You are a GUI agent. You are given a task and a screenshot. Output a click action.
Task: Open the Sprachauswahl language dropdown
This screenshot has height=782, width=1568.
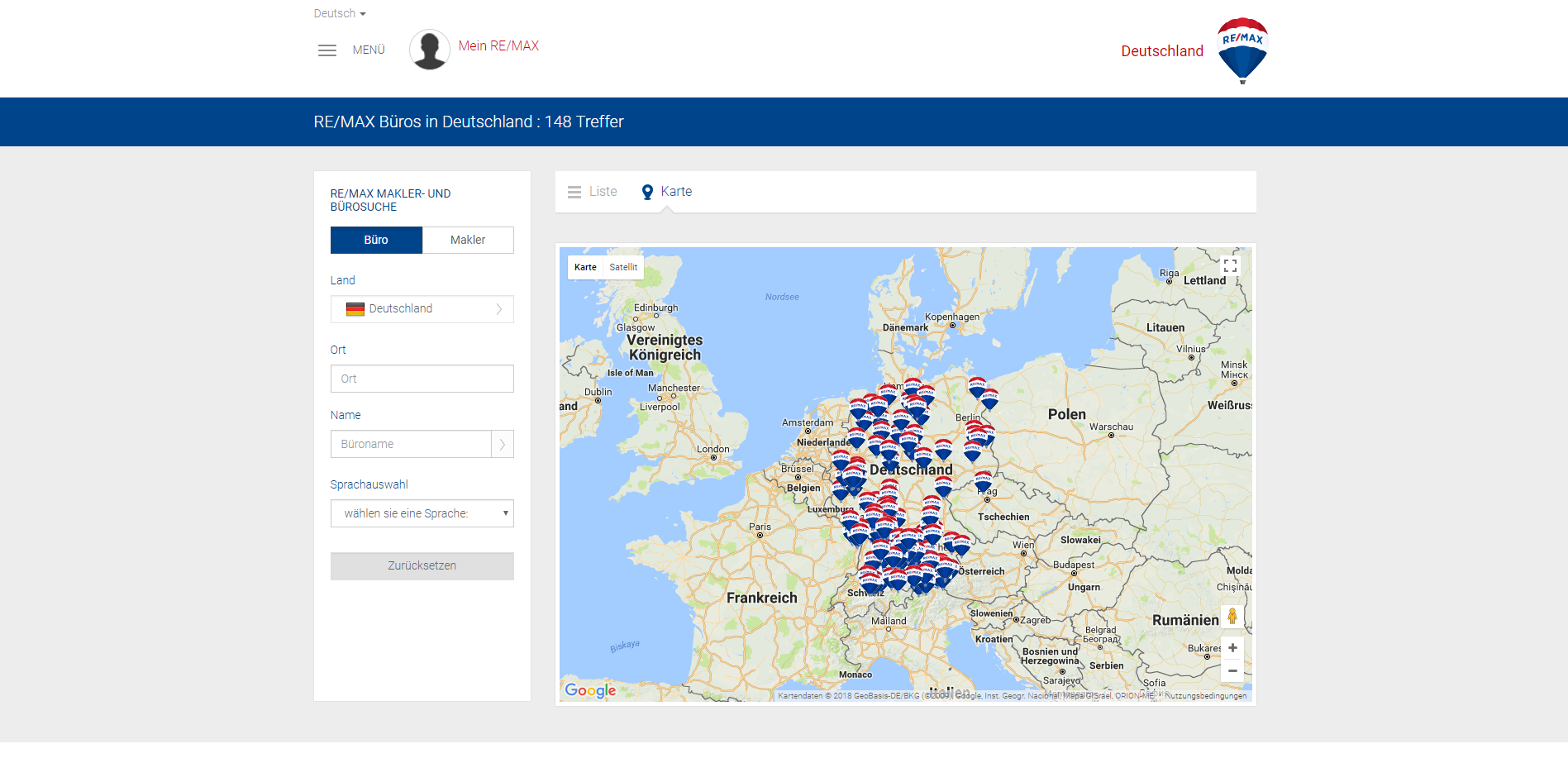[x=422, y=513]
